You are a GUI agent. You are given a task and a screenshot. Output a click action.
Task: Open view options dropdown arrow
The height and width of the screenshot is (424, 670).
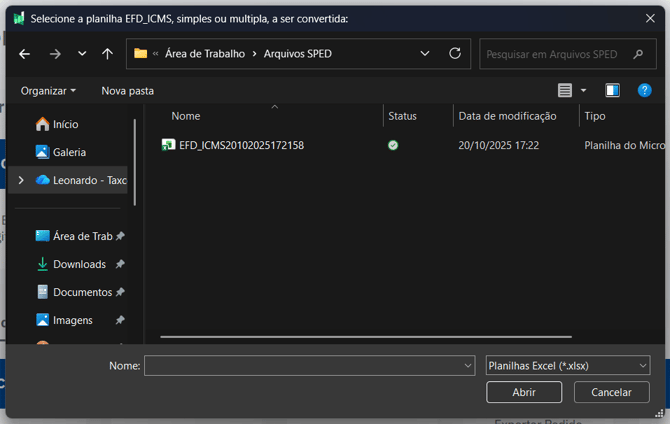pyautogui.click(x=583, y=90)
